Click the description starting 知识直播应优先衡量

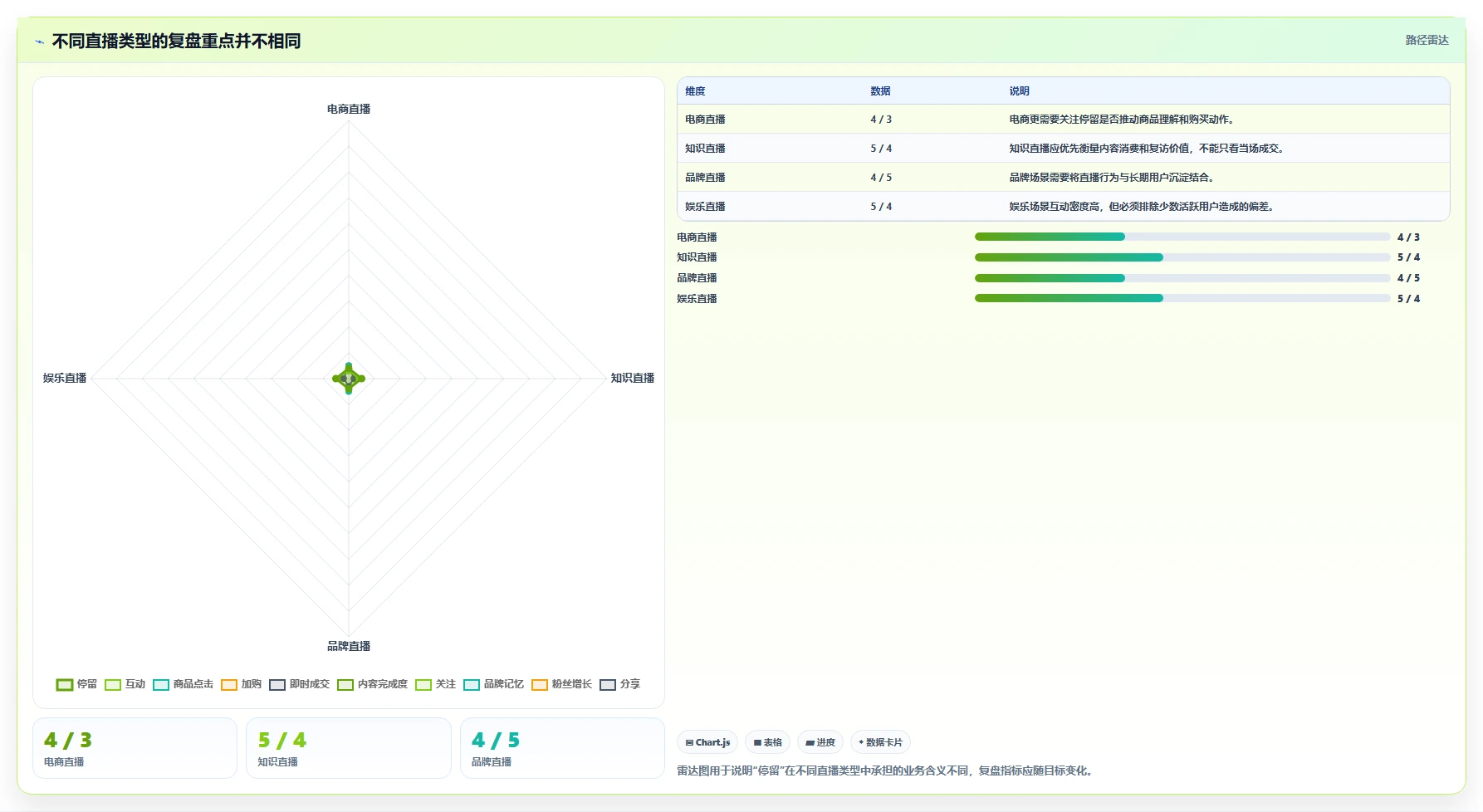coord(1148,149)
